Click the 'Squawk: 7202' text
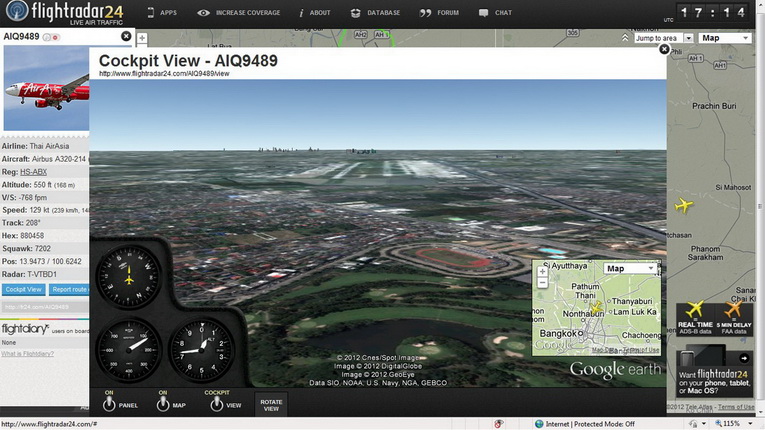The width and height of the screenshot is (765, 430). click(26, 248)
